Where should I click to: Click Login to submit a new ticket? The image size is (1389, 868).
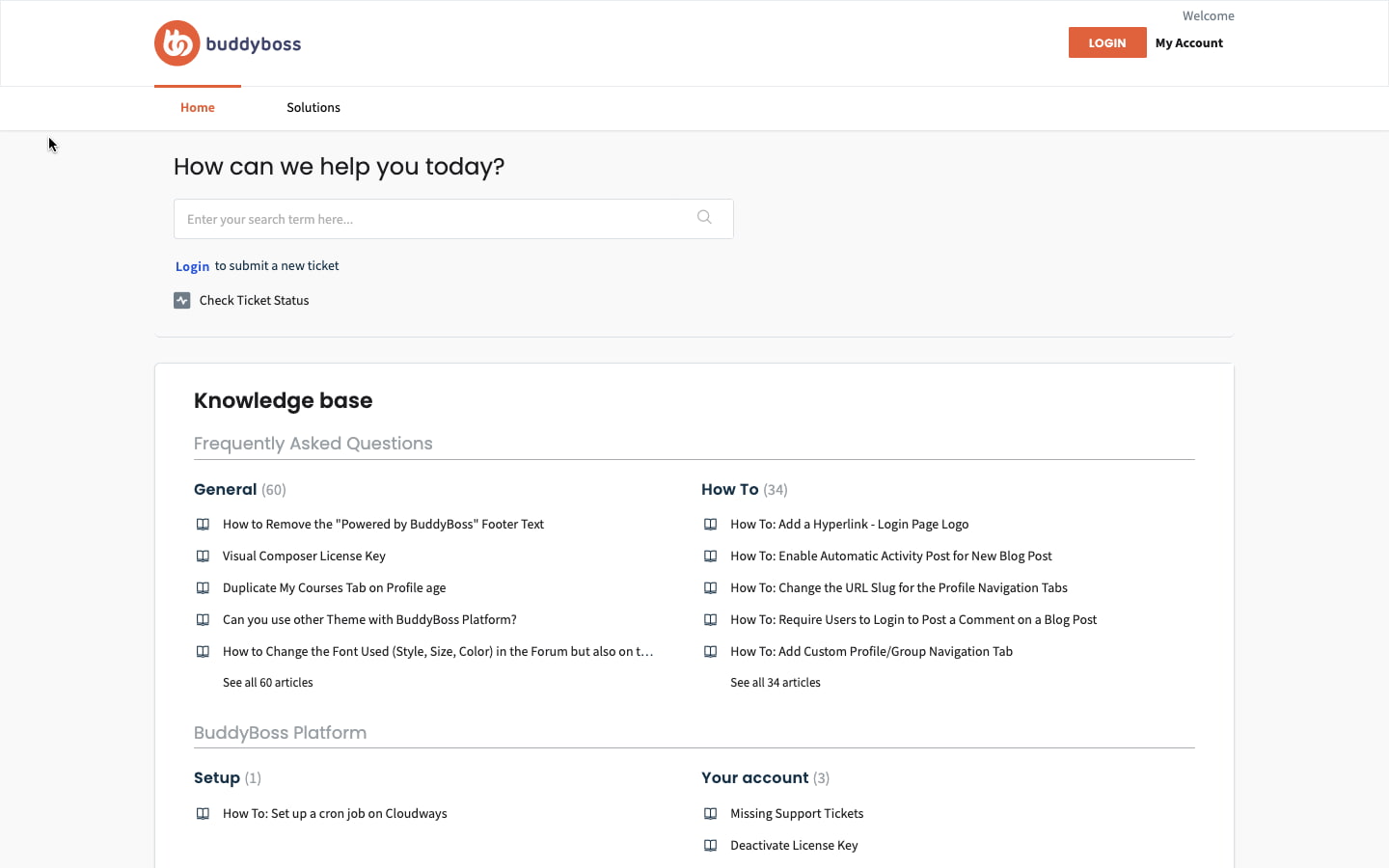point(192,266)
